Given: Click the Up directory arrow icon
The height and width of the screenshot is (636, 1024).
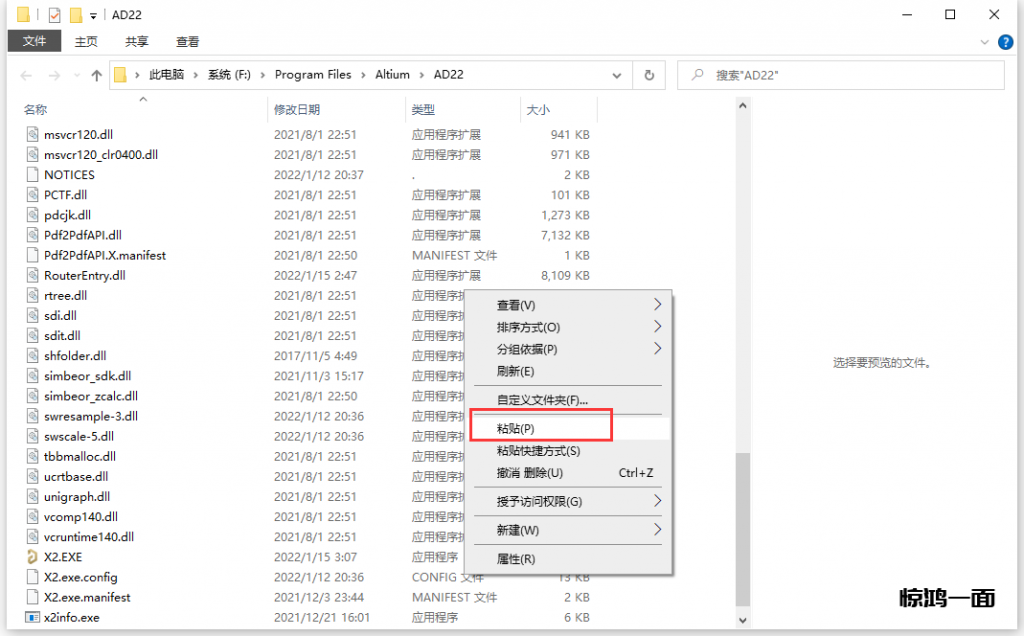Looking at the screenshot, I should pos(96,75).
